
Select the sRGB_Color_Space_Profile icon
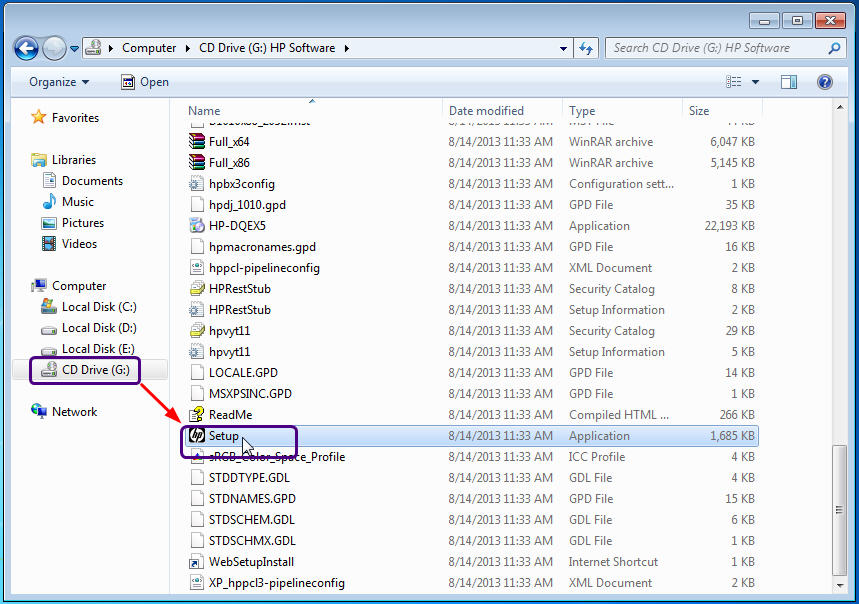(197, 457)
